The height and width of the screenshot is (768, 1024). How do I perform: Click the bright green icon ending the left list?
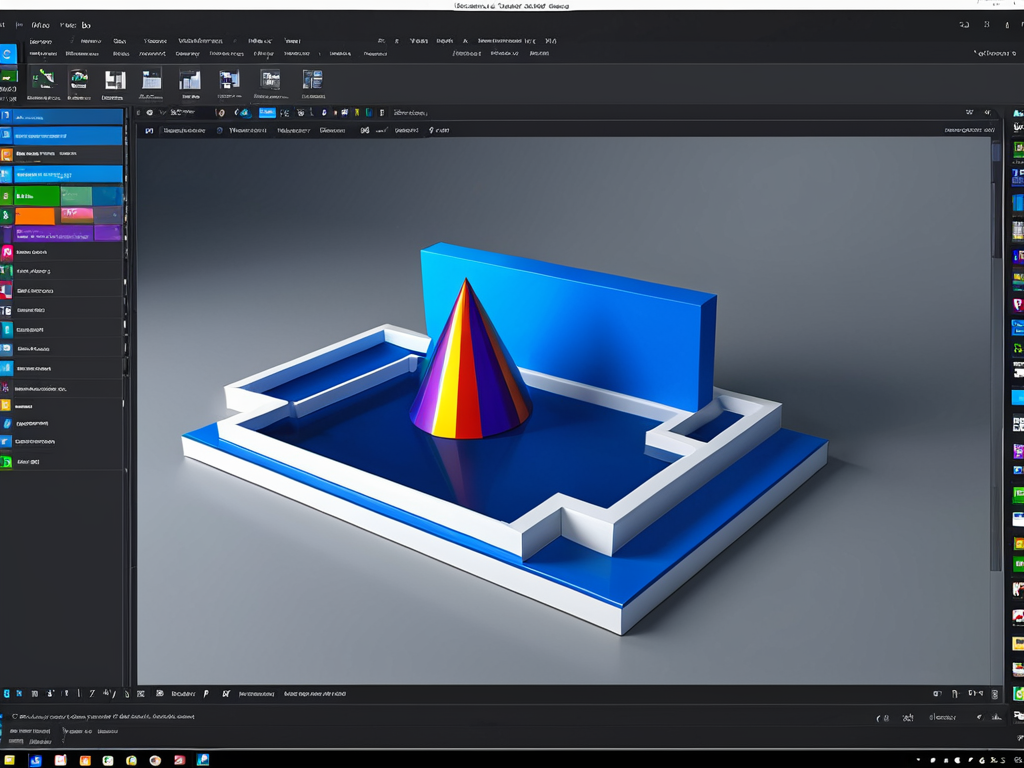6,462
